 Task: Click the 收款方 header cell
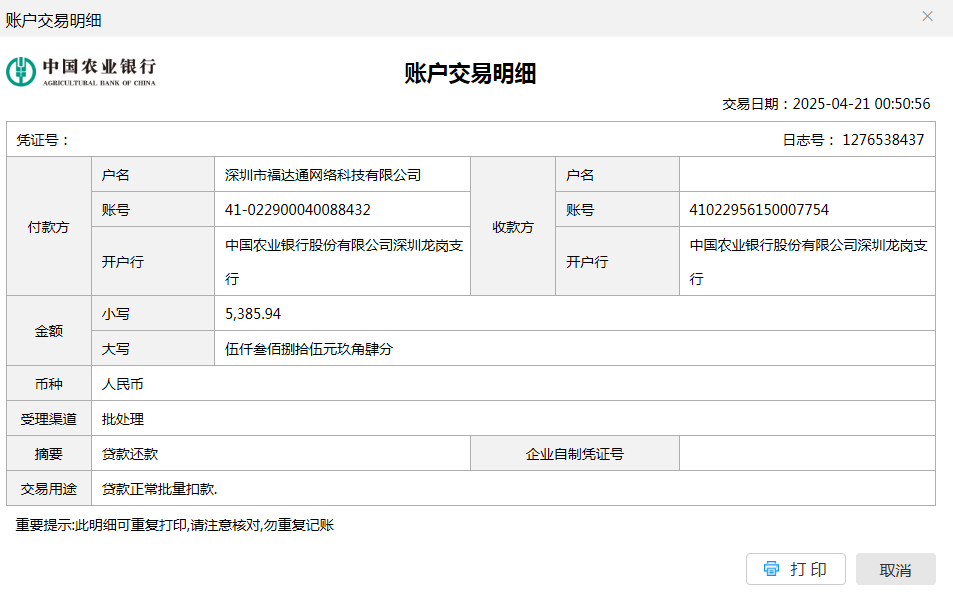513,227
